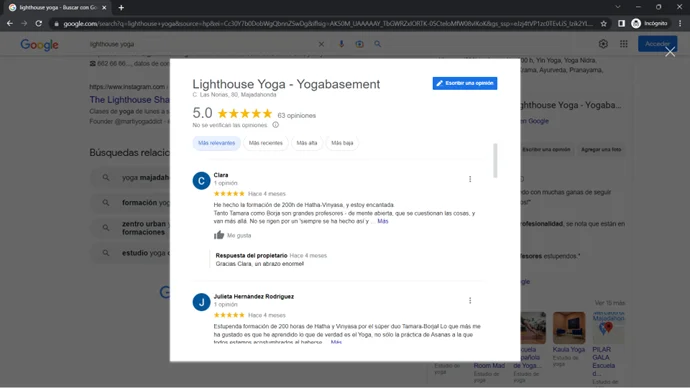
Task: Open info icon about unverified reviews
Action: point(275,125)
